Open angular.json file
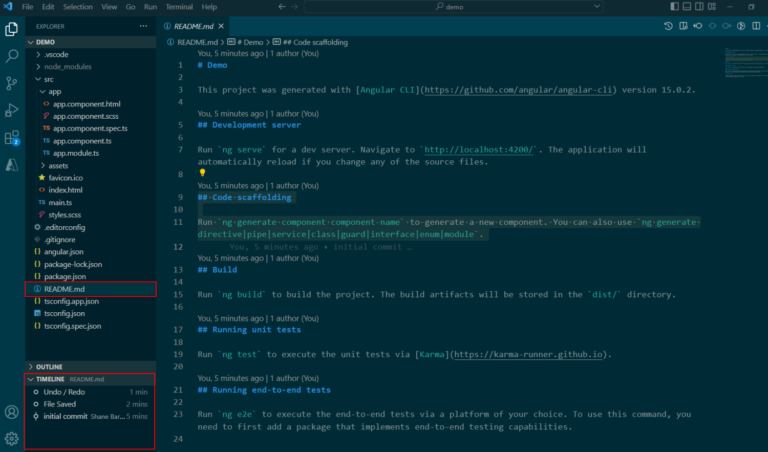768x452 pixels. [x=64, y=252]
